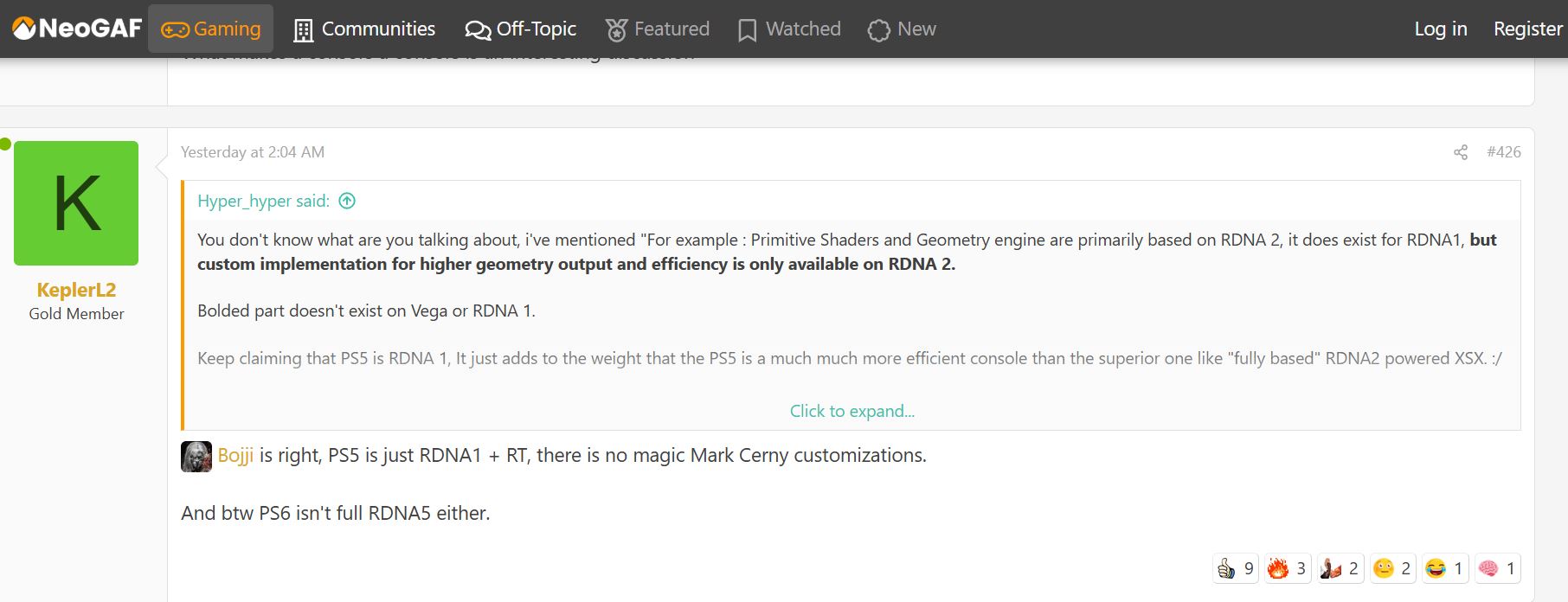
Task: Expand the quote with Click to expand
Action: (851, 411)
